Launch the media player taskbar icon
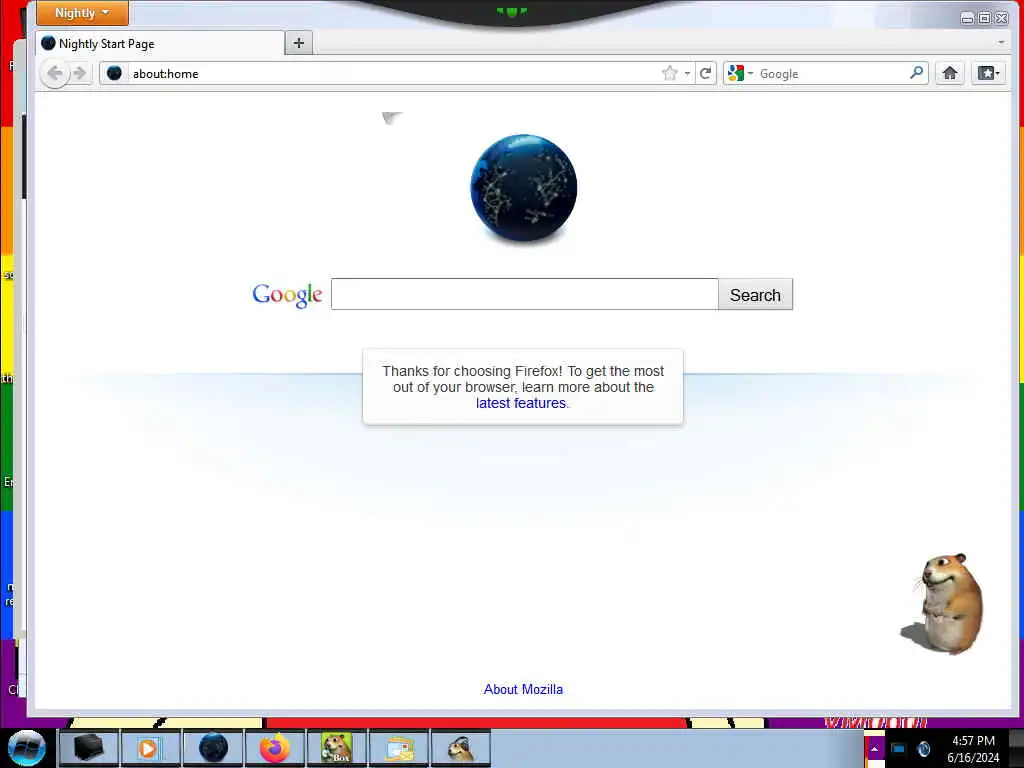 (149, 748)
